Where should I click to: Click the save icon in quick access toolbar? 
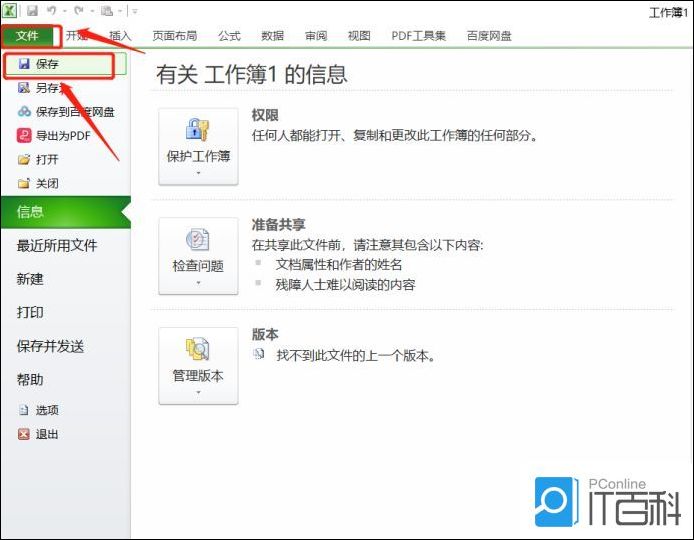32,10
